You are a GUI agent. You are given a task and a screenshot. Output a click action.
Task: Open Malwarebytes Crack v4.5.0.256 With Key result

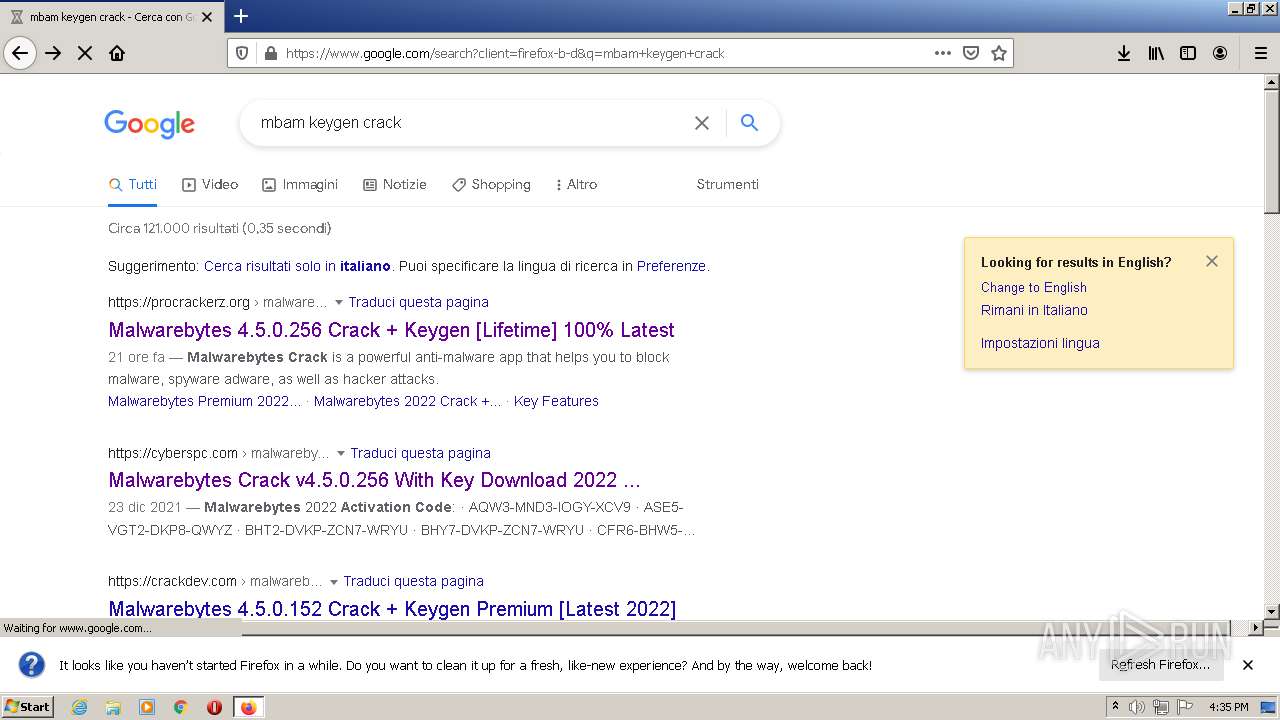(374, 480)
